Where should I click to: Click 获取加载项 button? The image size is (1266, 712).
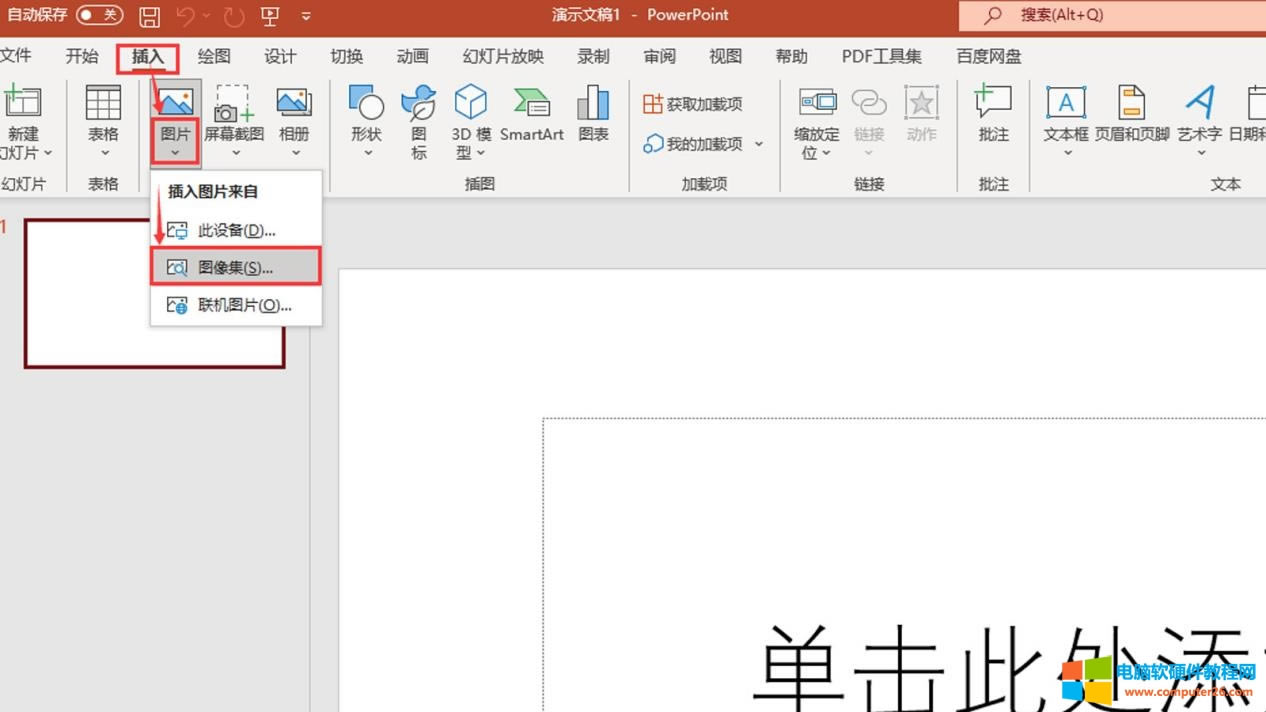pyautogui.click(x=693, y=104)
